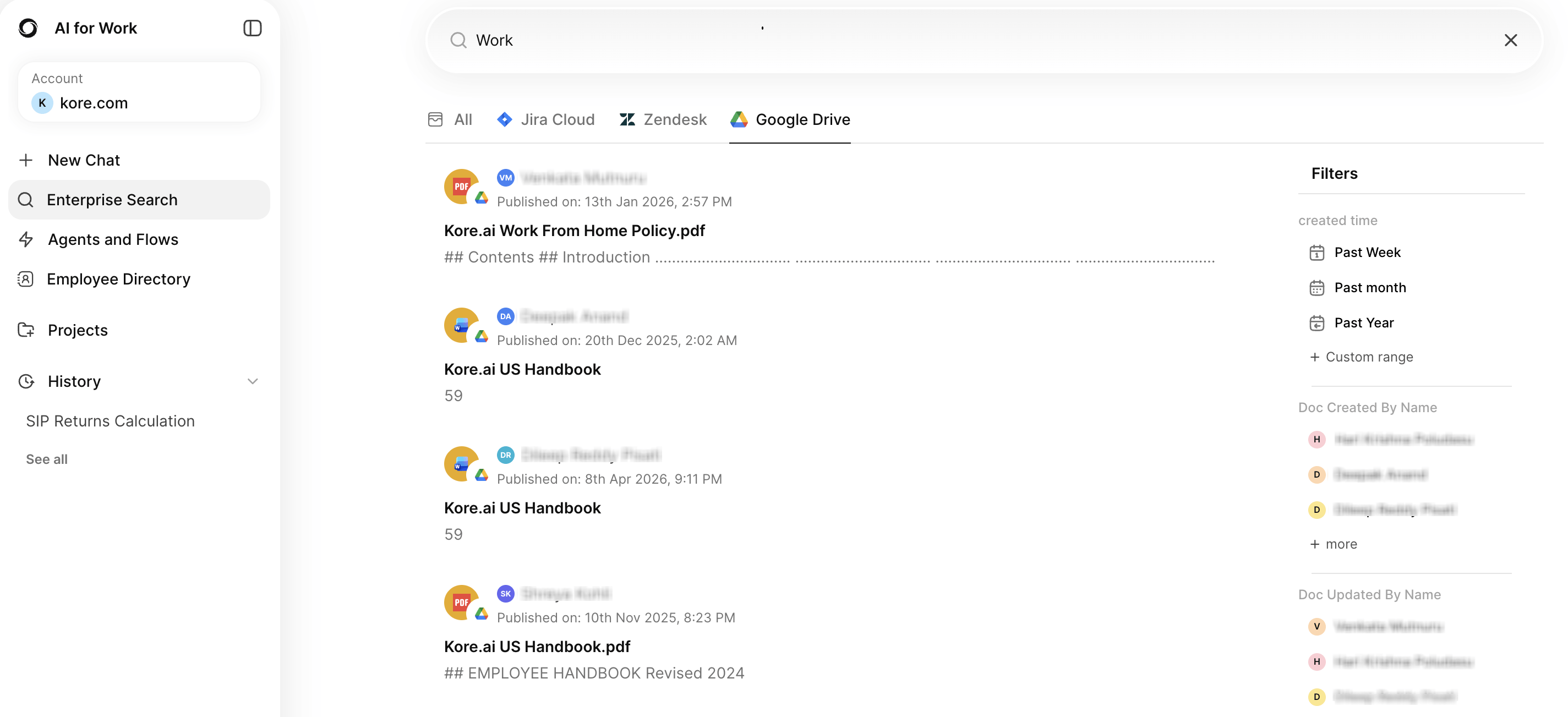This screenshot has height=717, width=1568.
Task: Click the VM author avatar
Action: tap(505, 178)
